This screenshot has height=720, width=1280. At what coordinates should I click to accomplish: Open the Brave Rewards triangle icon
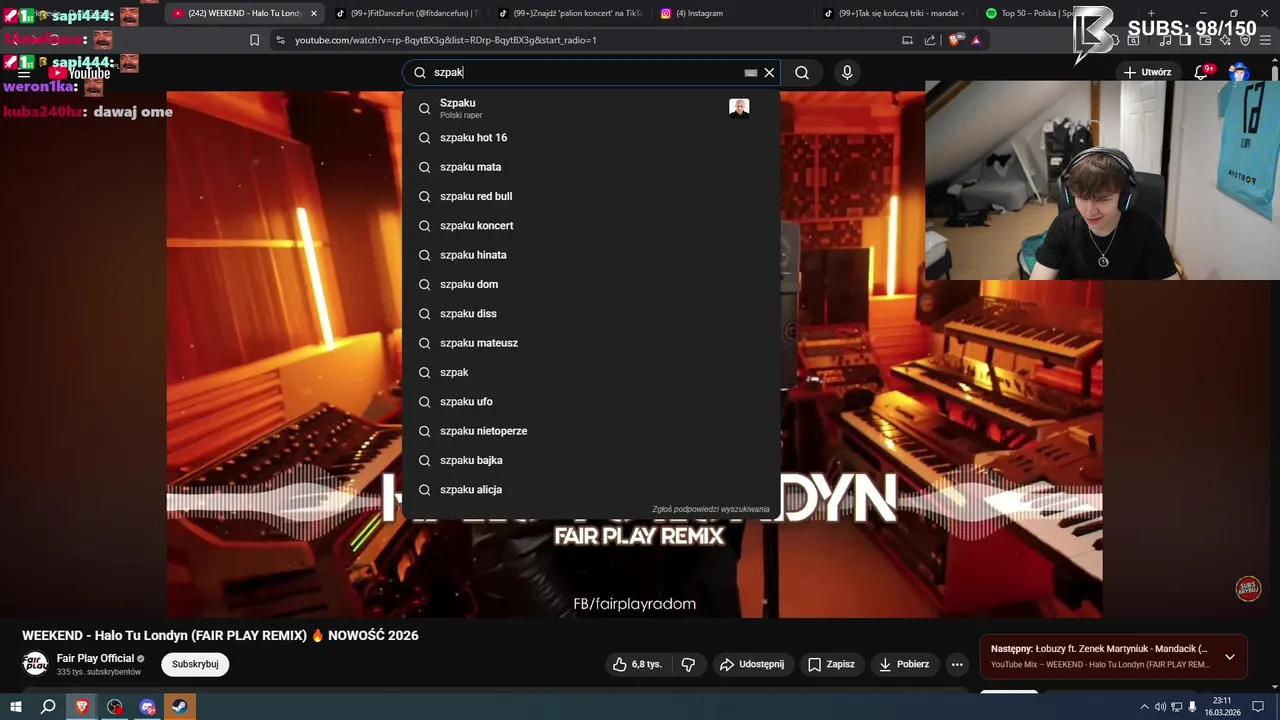(976, 40)
